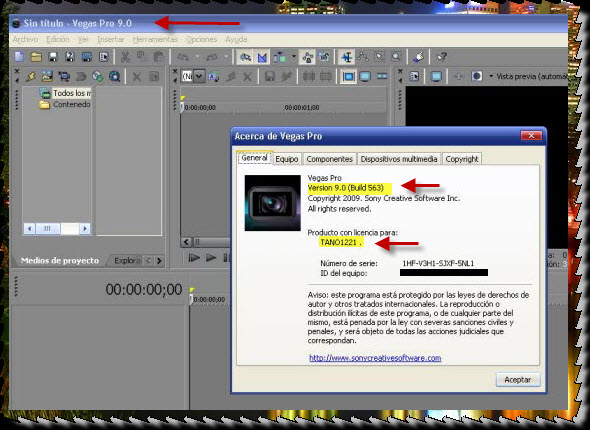Open the Vista previa quality dropdown arrow
Screen dimensions: 590x430
click(x=491, y=76)
